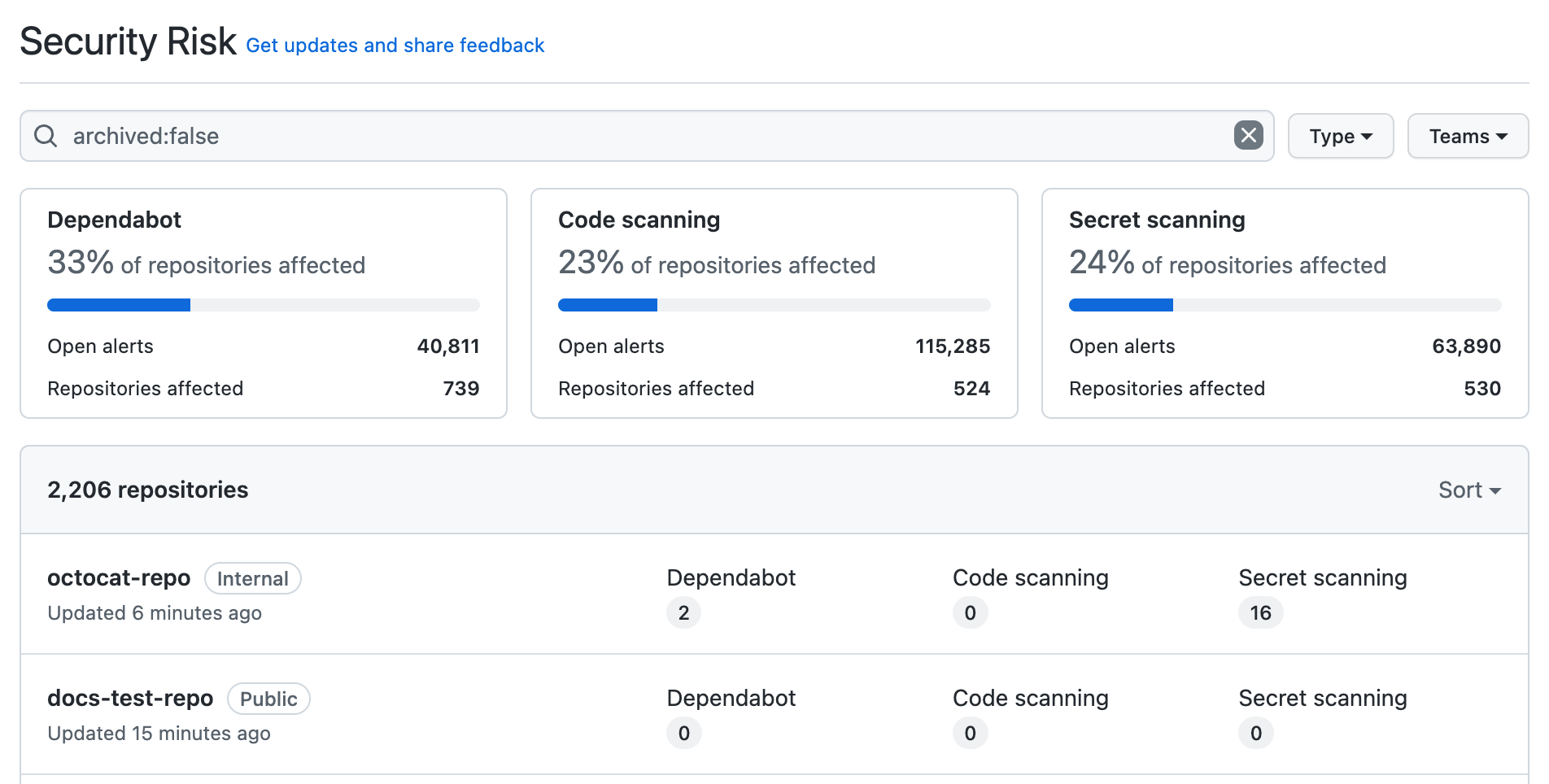Click the Code scanning card heading
Image resolution: width=1549 pixels, height=784 pixels.
[x=639, y=220]
